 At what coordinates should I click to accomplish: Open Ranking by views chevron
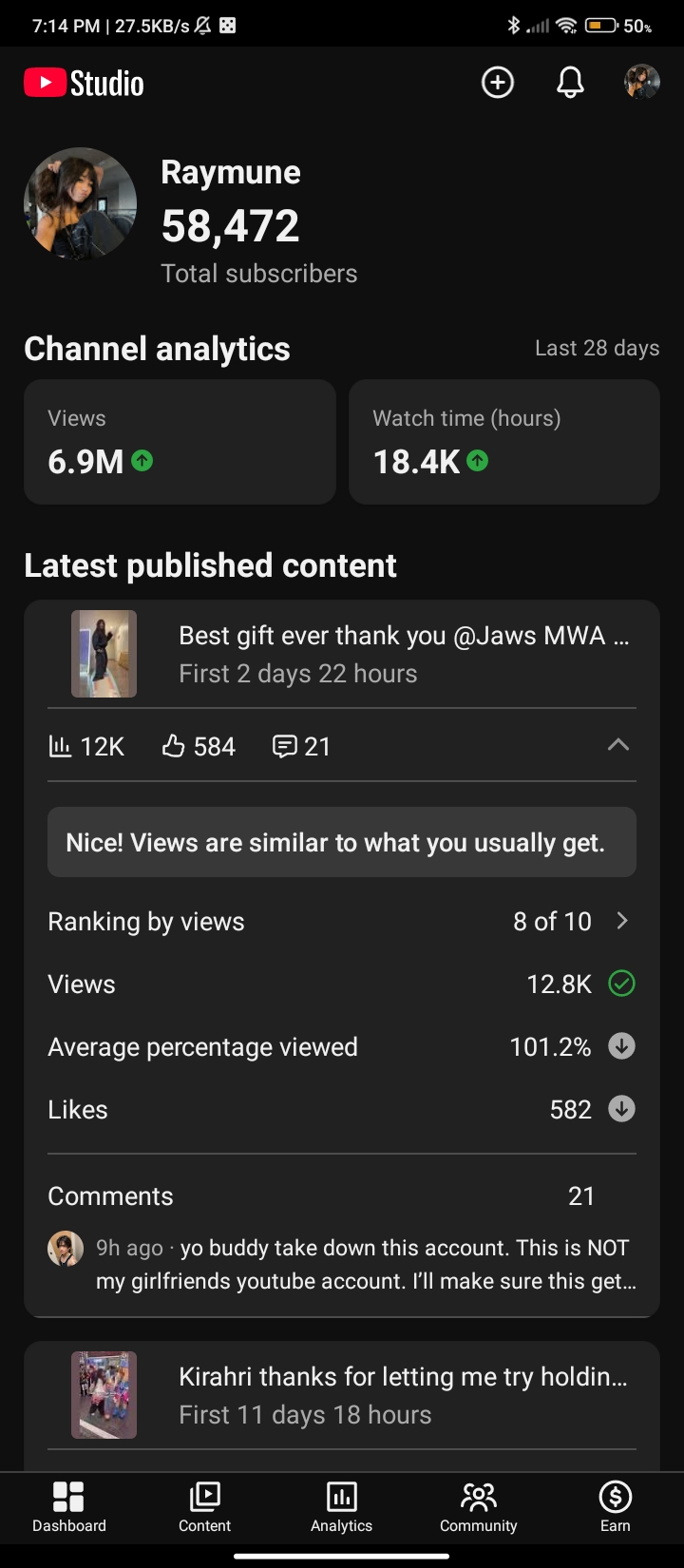pyautogui.click(x=622, y=921)
